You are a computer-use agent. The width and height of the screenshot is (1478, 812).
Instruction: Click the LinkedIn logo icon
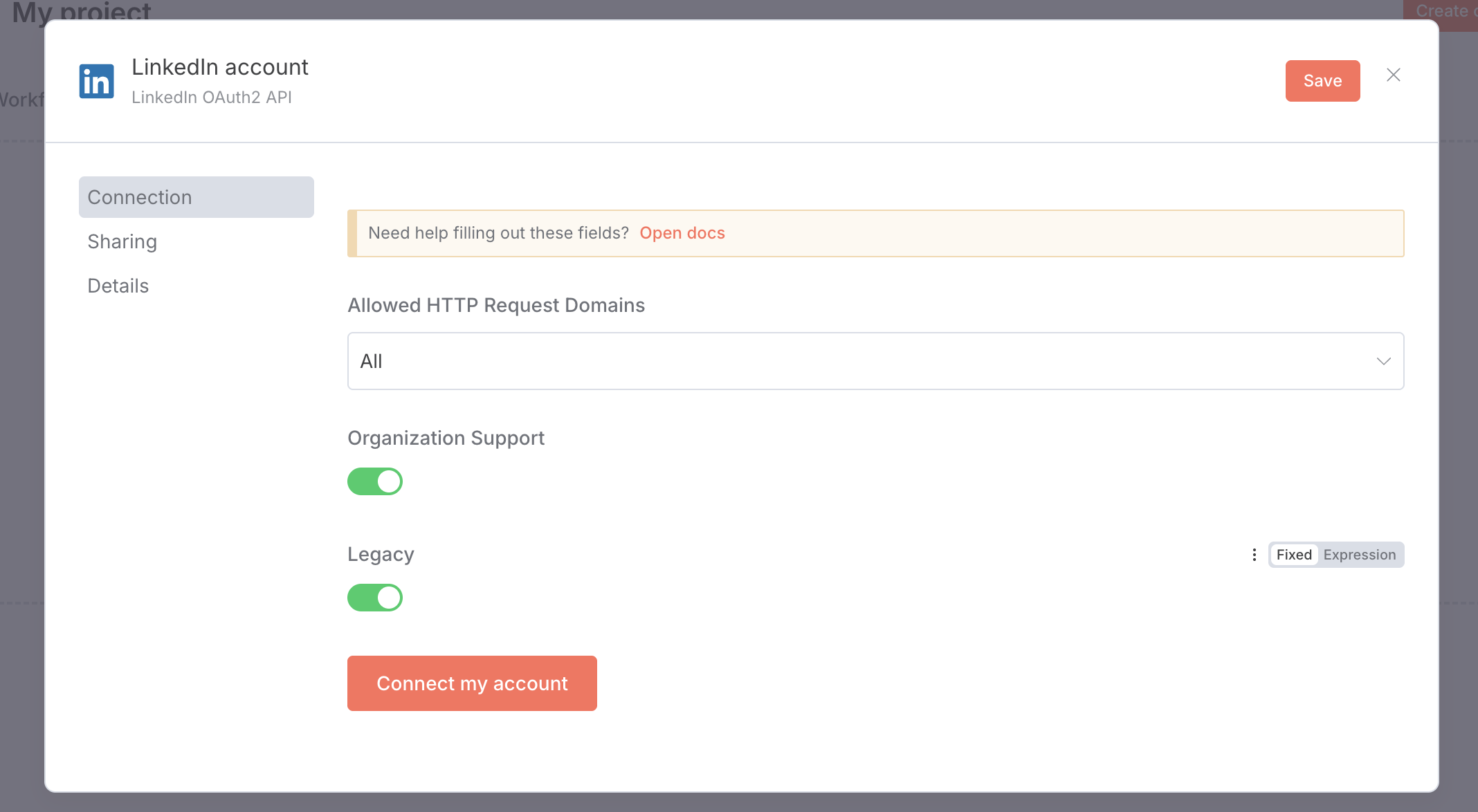coord(96,82)
